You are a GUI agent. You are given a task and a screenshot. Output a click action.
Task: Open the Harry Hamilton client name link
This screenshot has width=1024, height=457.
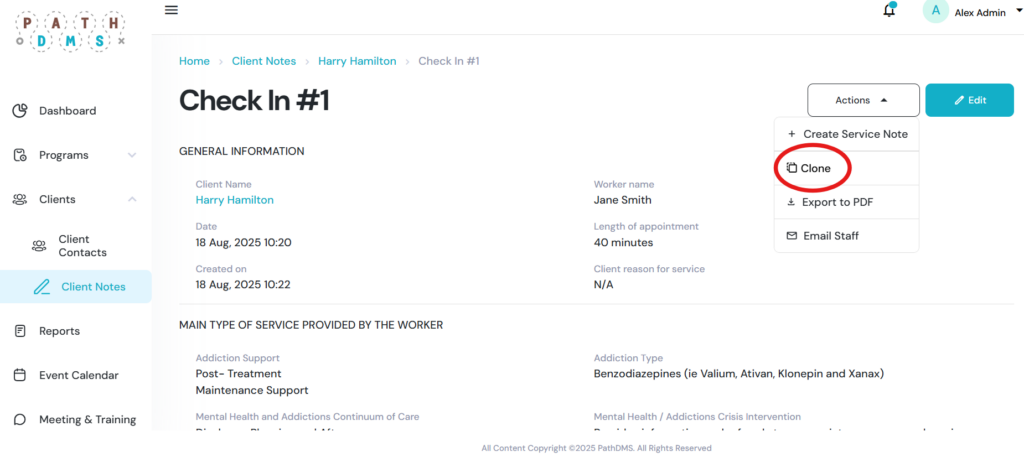click(234, 200)
